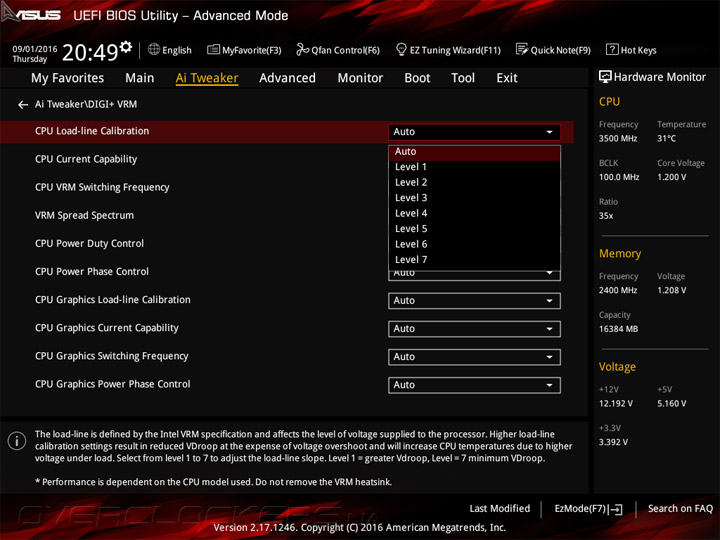Switch to My Favorites tab
This screenshot has height=540, width=720.
point(68,78)
